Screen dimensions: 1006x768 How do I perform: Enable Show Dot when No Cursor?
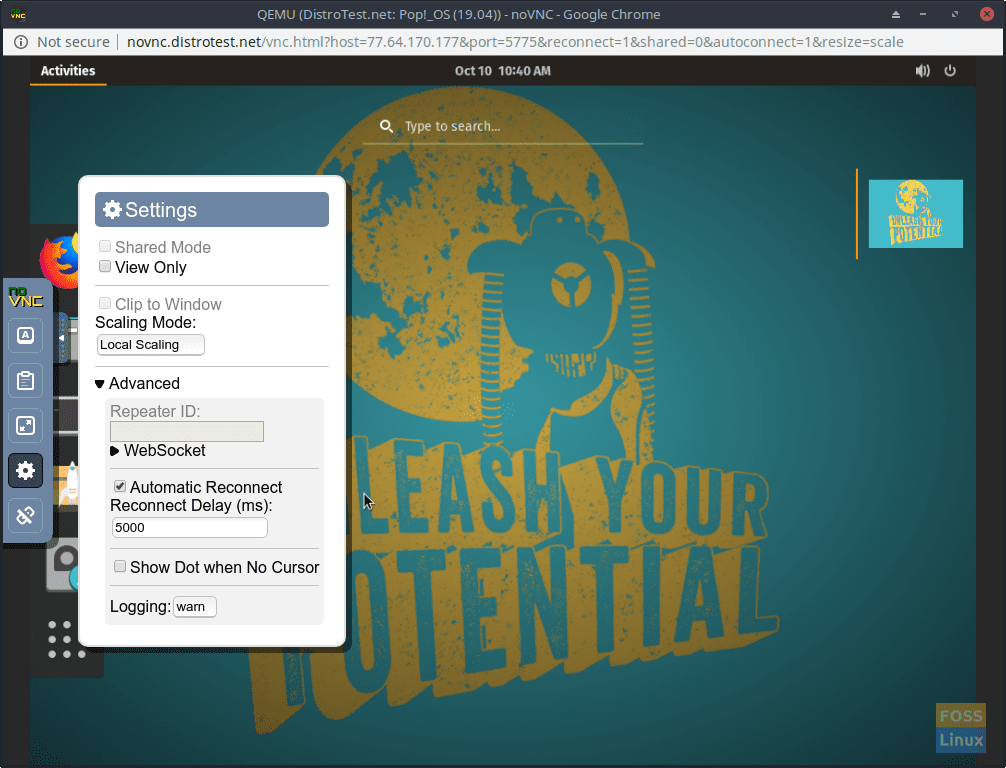(x=120, y=566)
